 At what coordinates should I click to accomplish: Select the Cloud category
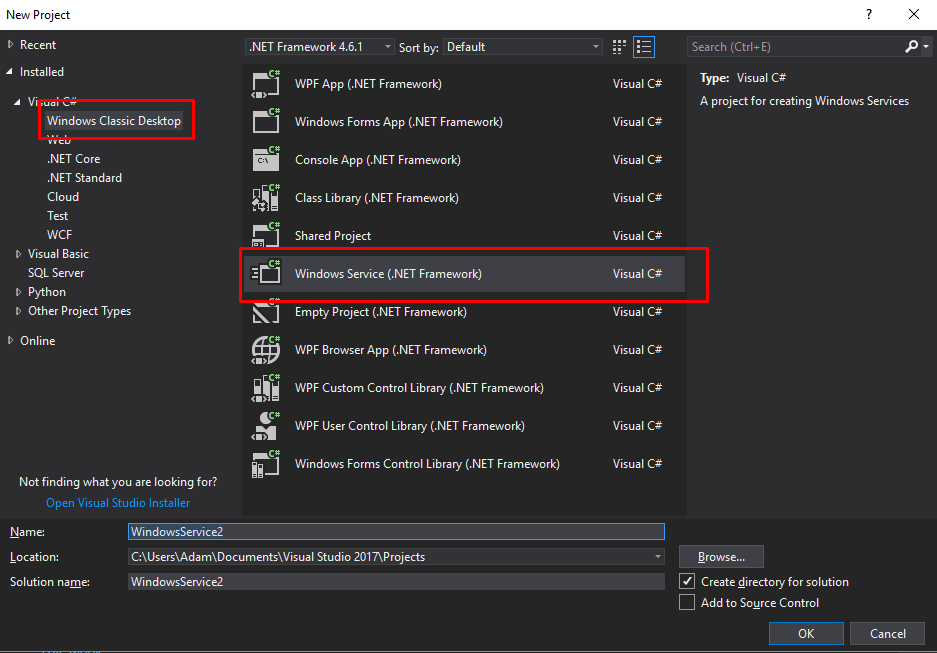pos(63,197)
